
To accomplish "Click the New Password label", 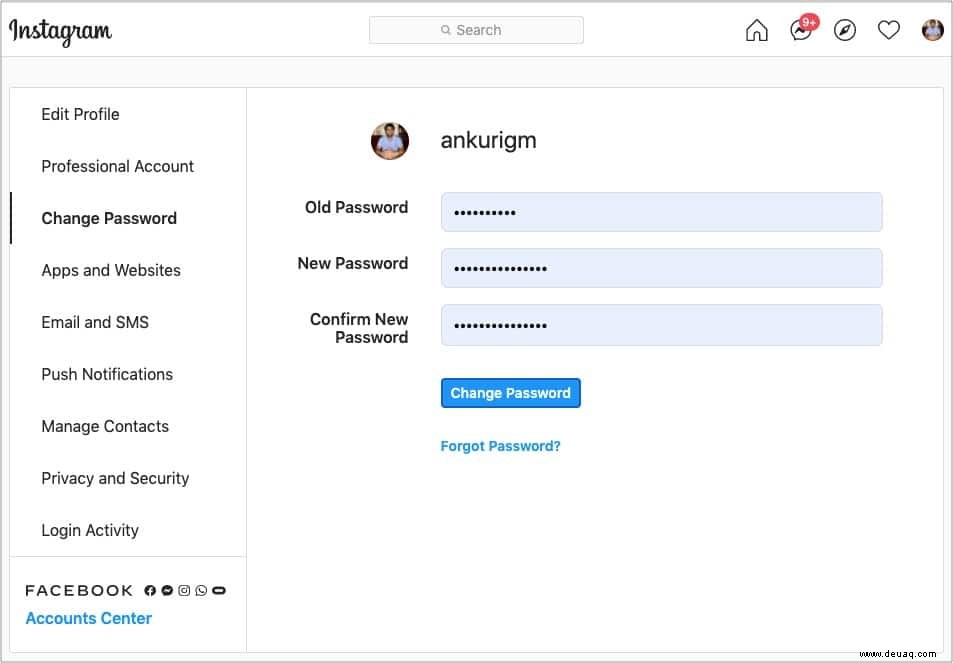I will (x=353, y=263).
